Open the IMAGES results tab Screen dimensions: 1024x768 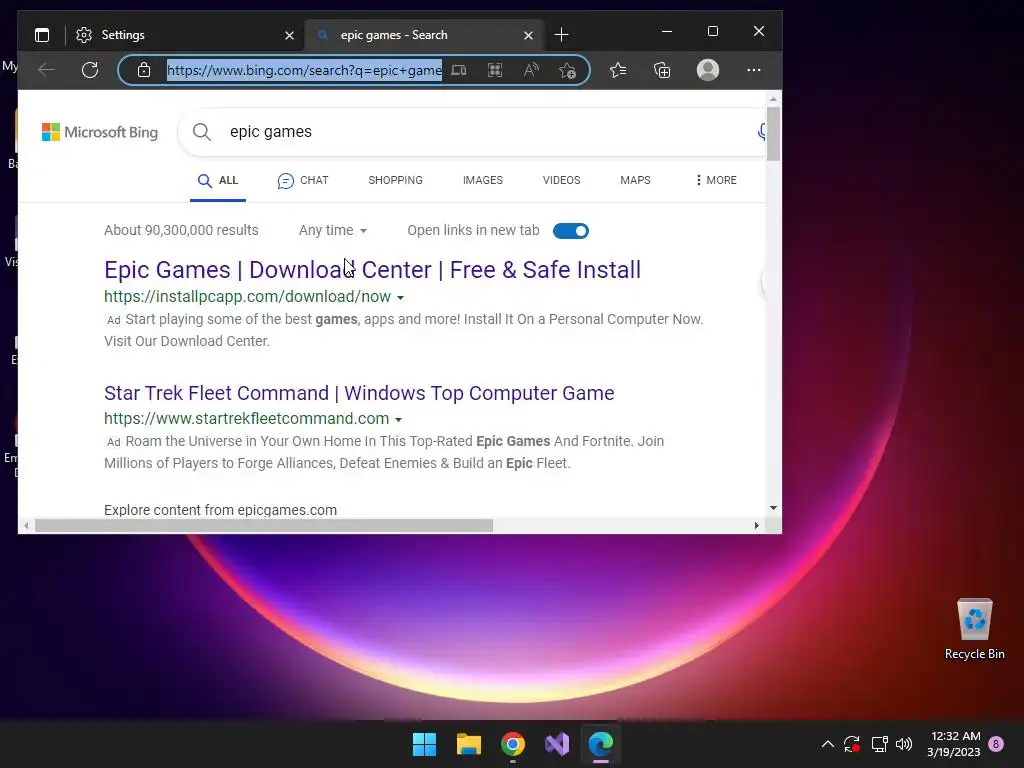pos(483,180)
